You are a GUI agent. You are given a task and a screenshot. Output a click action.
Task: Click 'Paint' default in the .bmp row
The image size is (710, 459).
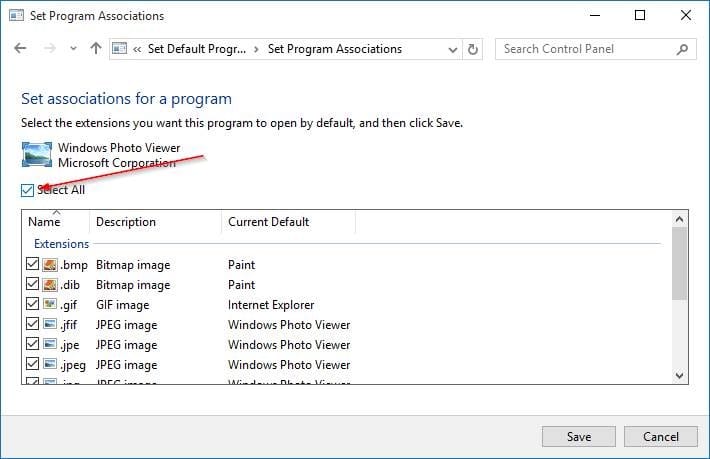click(x=241, y=265)
